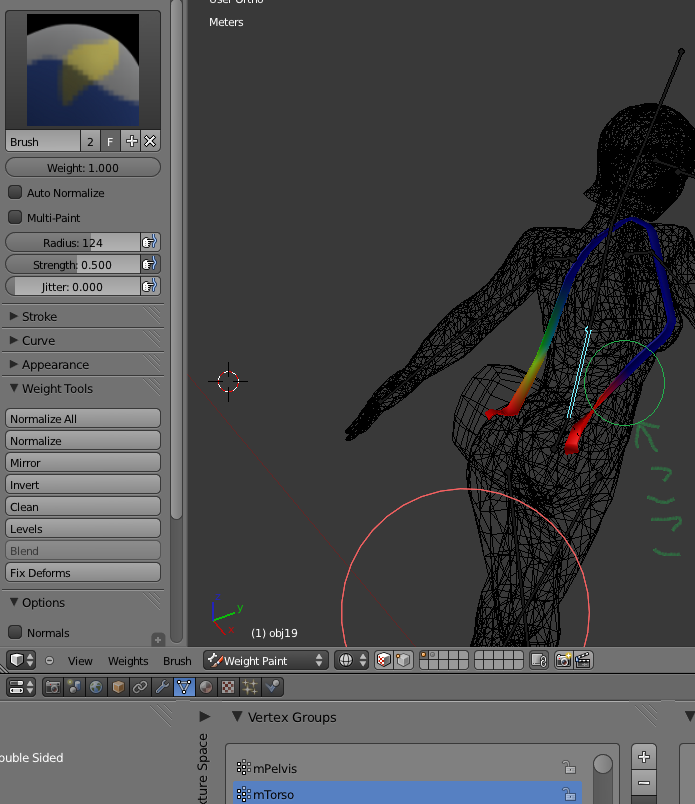The width and height of the screenshot is (695, 804).
Task: Switch to Render properties tab
Action: click(x=52, y=687)
